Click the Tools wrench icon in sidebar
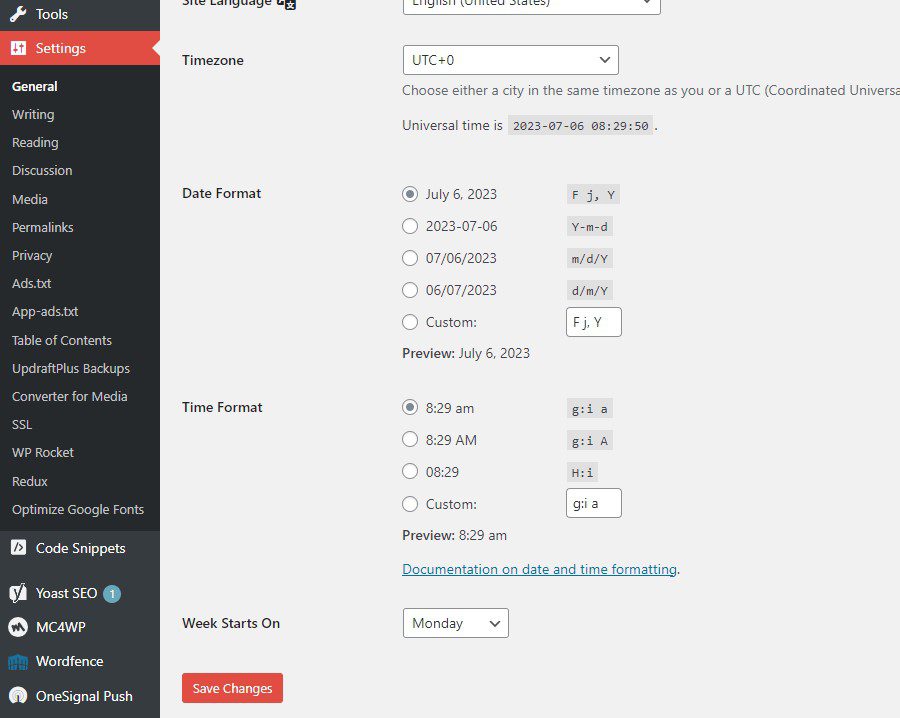This screenshot has width=900, height=718. [18, 14]
